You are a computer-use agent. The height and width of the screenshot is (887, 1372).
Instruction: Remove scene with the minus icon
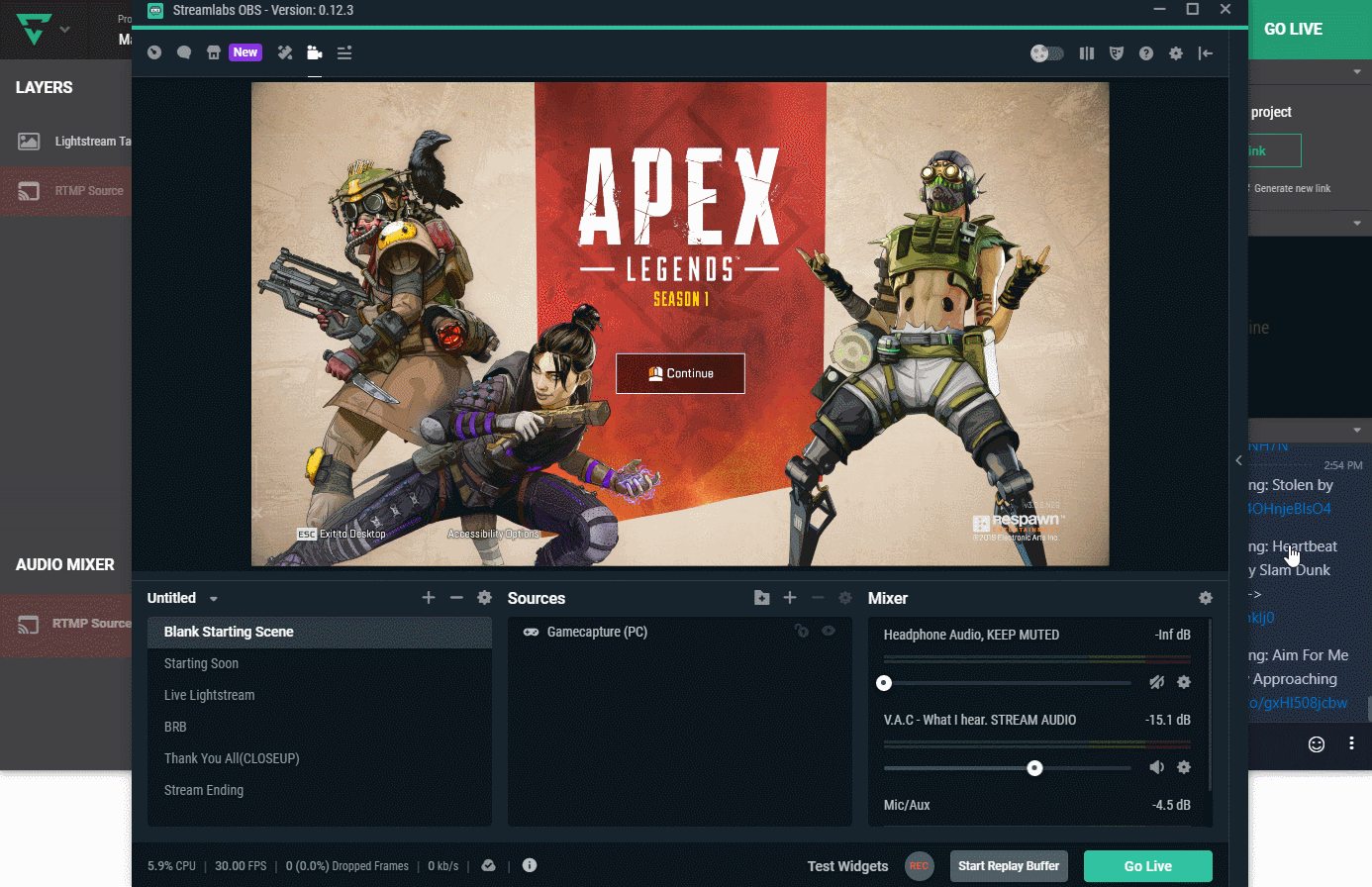(456, 597)
